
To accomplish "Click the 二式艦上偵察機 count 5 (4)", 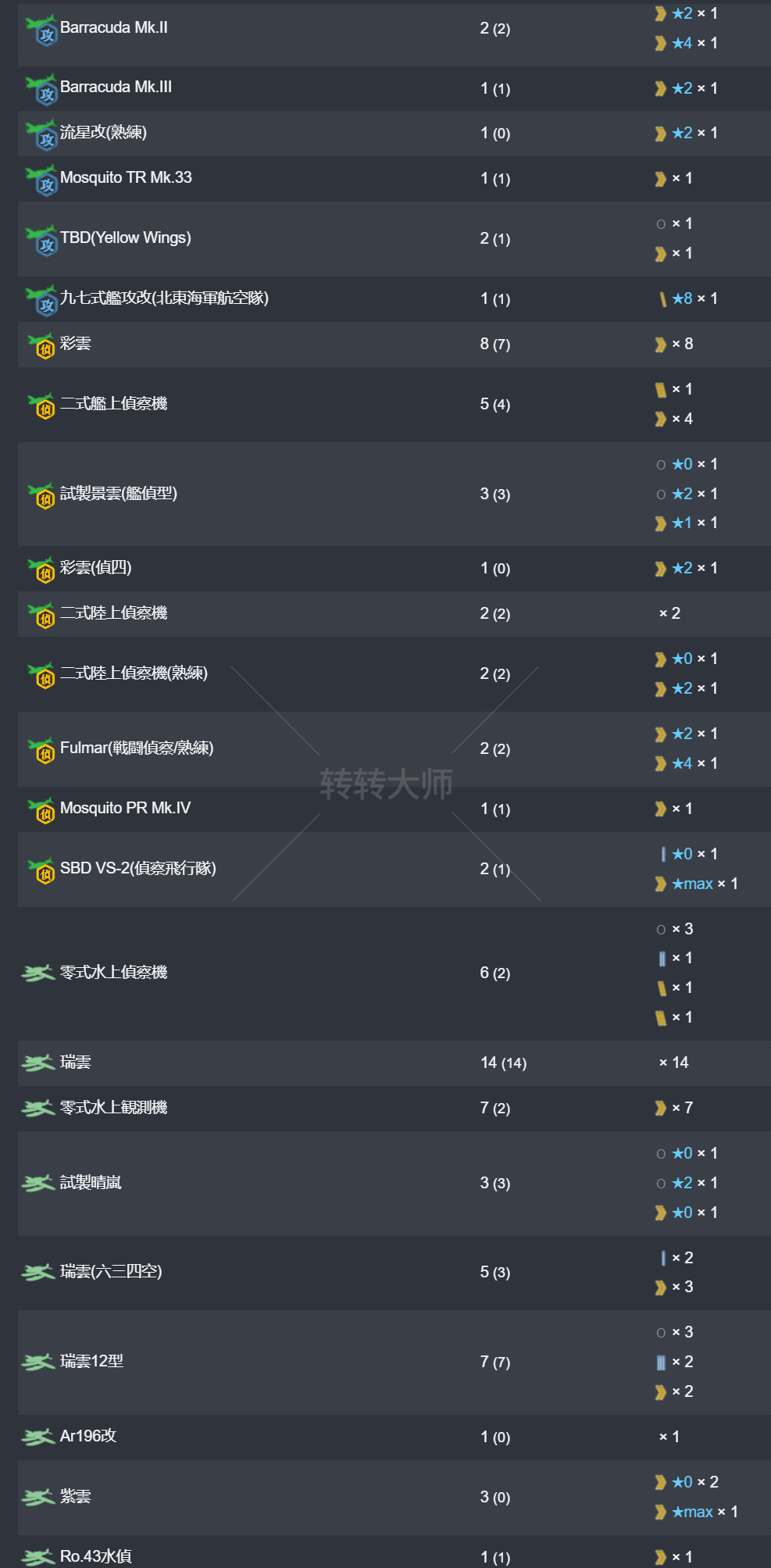I will coord(494,405).
